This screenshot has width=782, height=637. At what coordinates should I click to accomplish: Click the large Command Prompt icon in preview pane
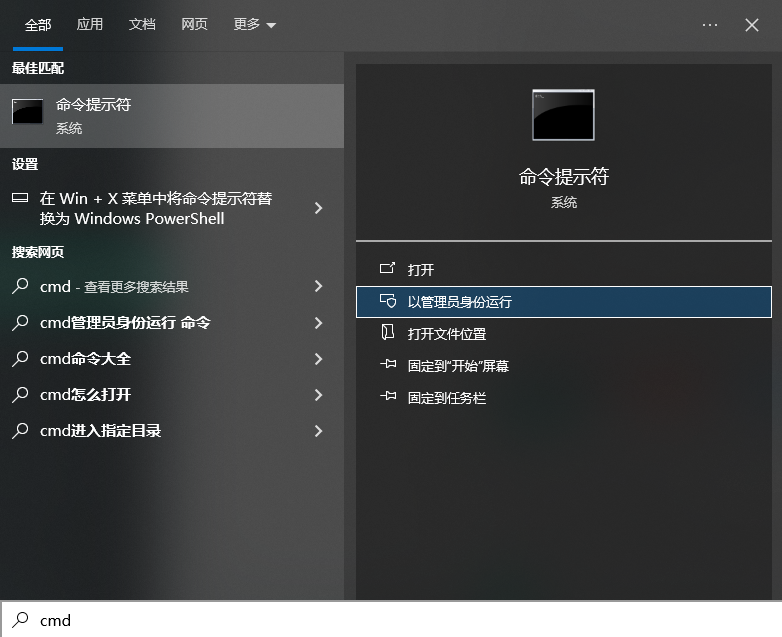[x=563, y=115]
